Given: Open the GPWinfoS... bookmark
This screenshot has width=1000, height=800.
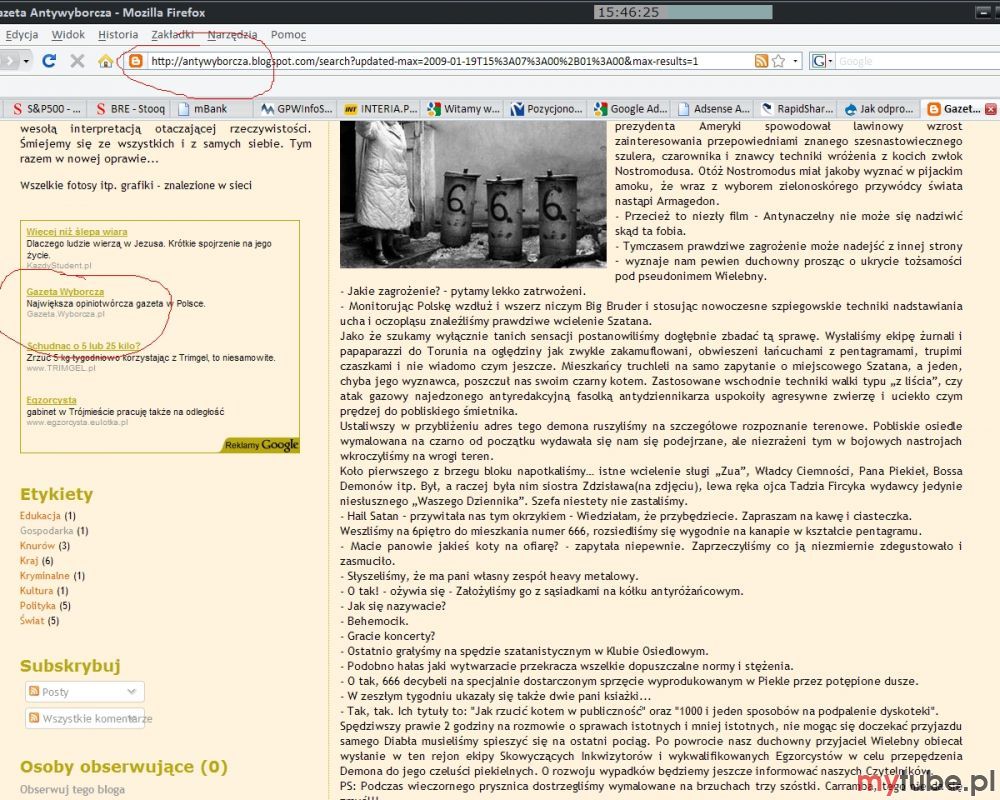Looking at the screenshot, I should click(296, 109).
